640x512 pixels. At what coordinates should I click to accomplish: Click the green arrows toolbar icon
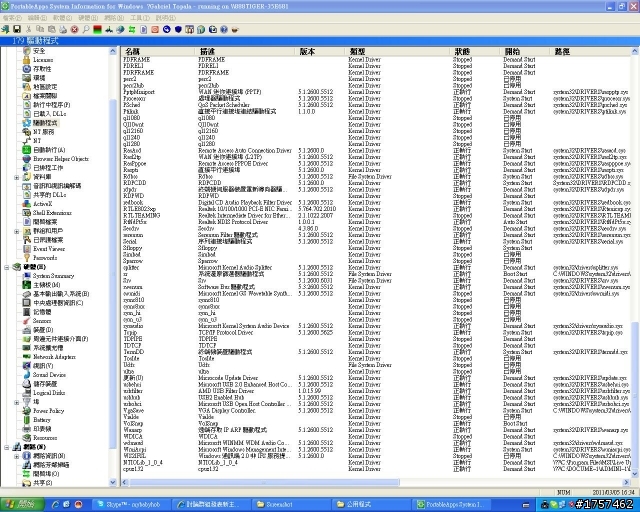tap(132, 29)
